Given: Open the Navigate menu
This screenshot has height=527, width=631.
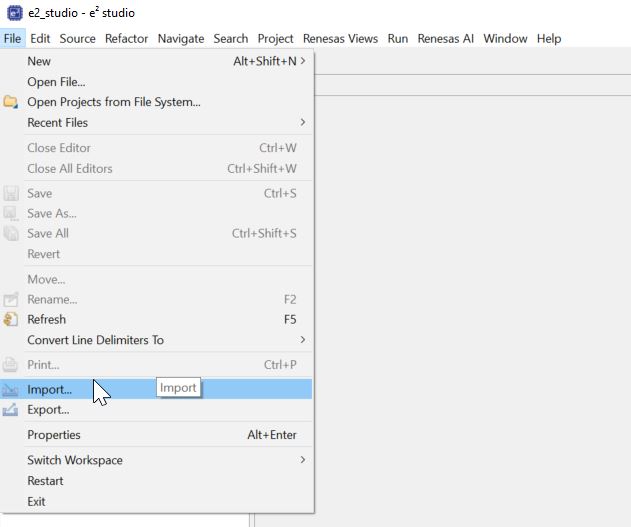Looking at the screenshot, I should [181, 39].
